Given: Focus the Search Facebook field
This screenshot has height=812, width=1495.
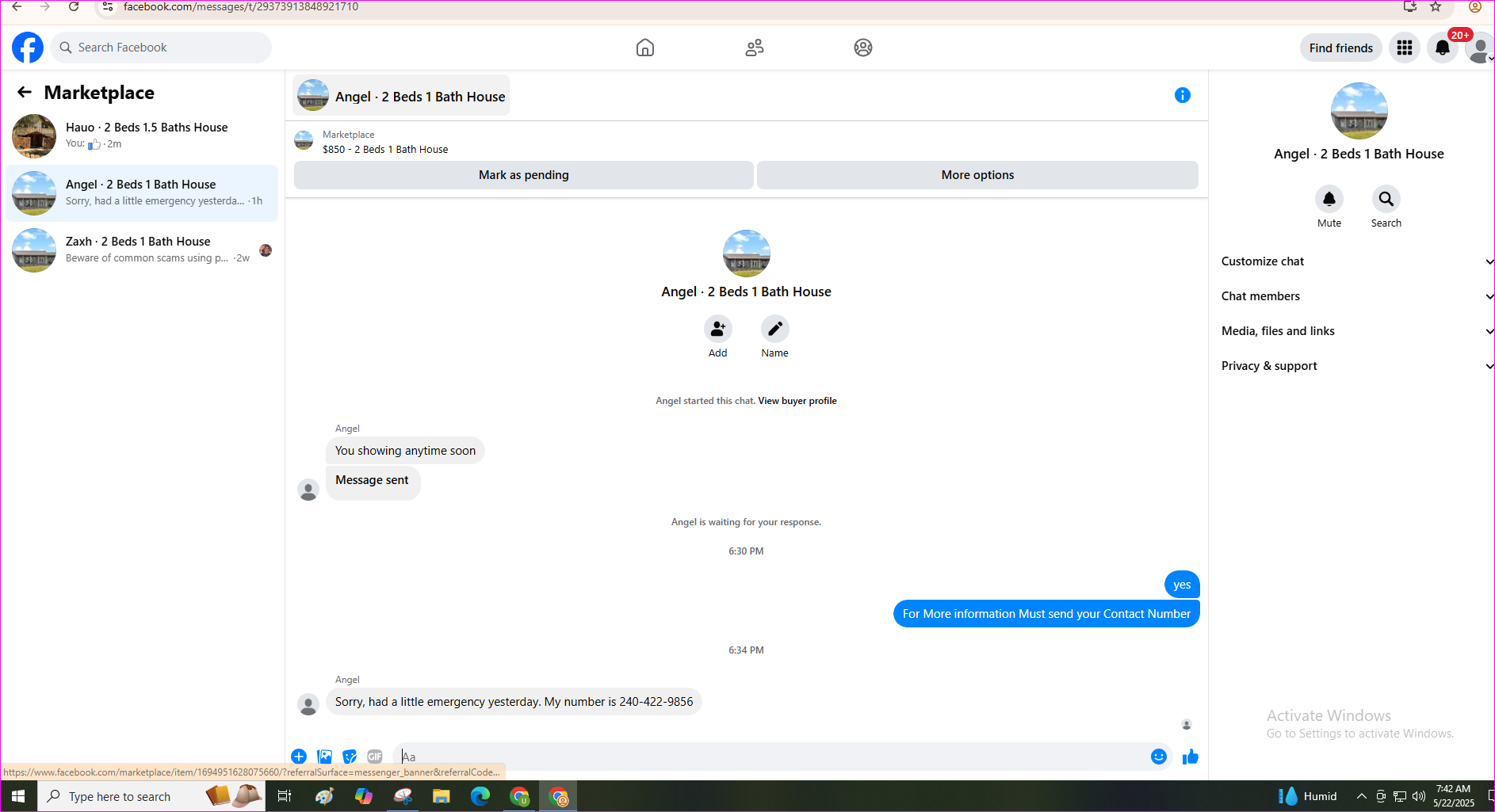Looking at the screenshot, I should pos(162,48).
